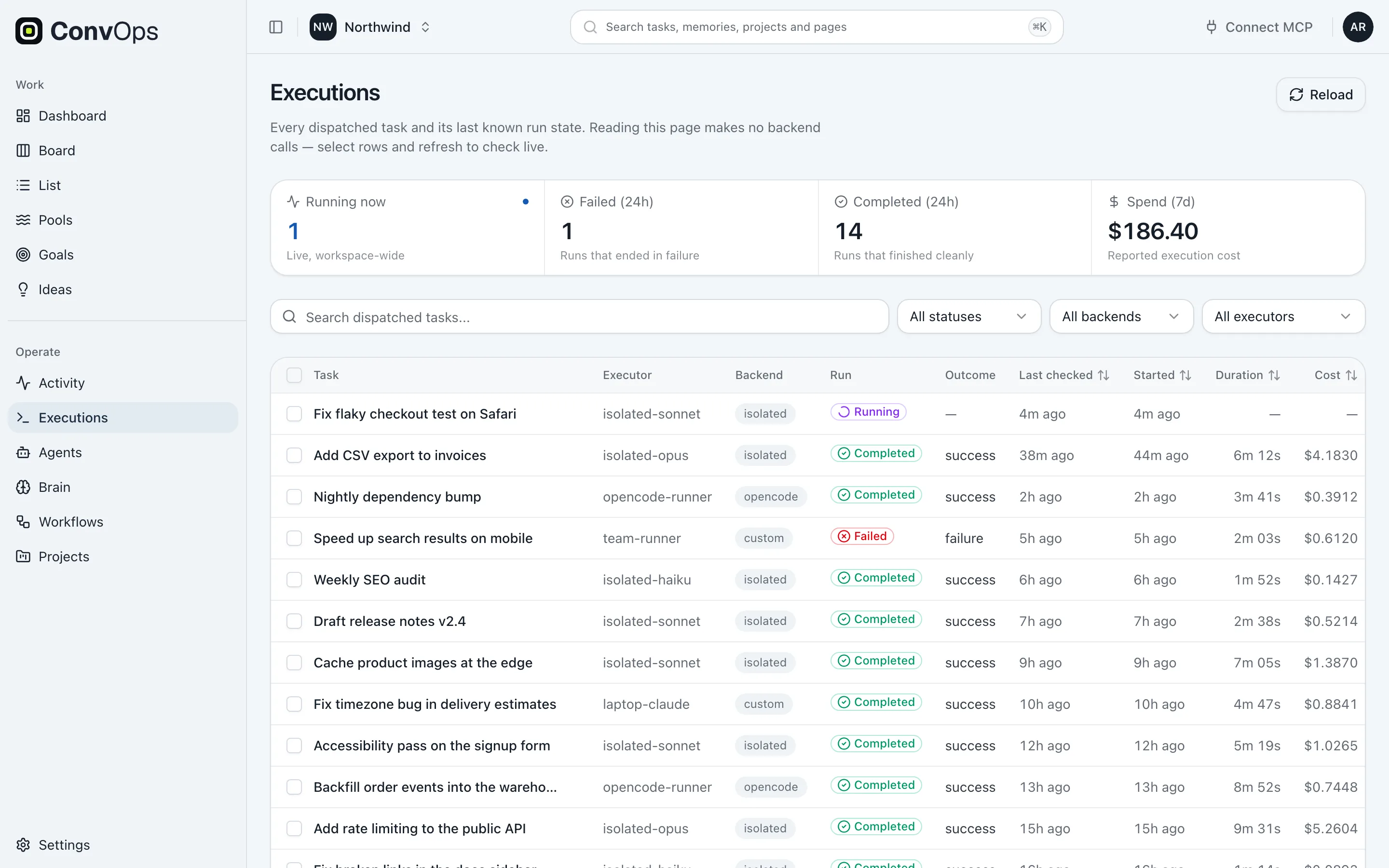
Task: Click the Activity pulse icon
Action: (23, 383)
